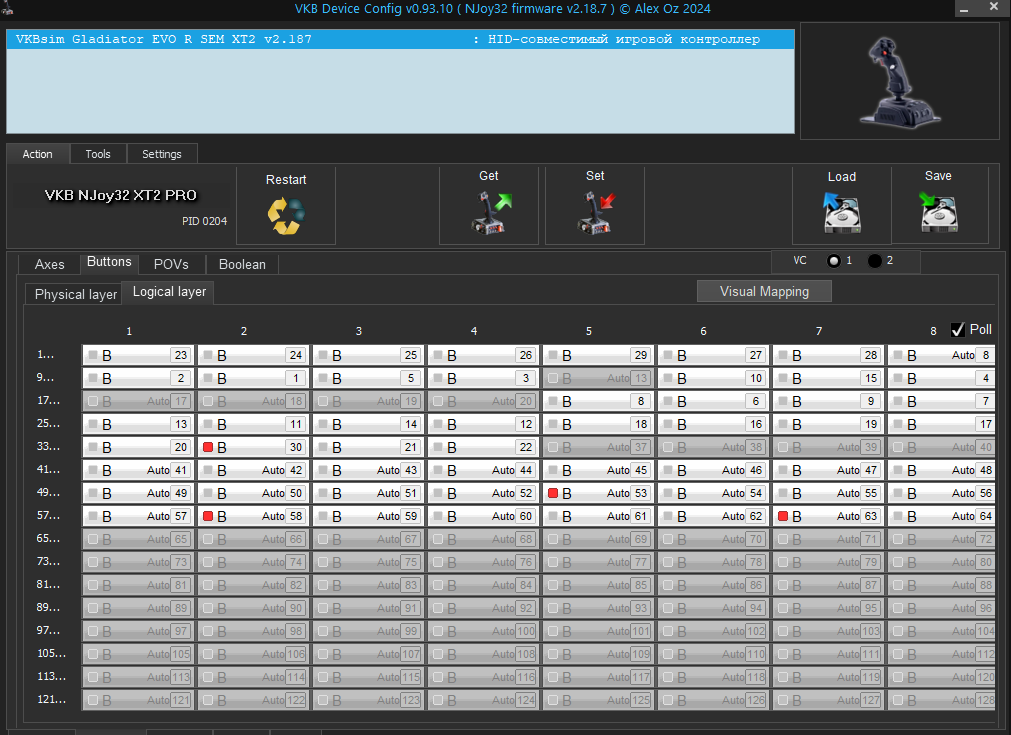The width and height of the screenshot is (1011, 735).
Task: Click the grey indicator on button 23 cell
Action: pos(93,355)
